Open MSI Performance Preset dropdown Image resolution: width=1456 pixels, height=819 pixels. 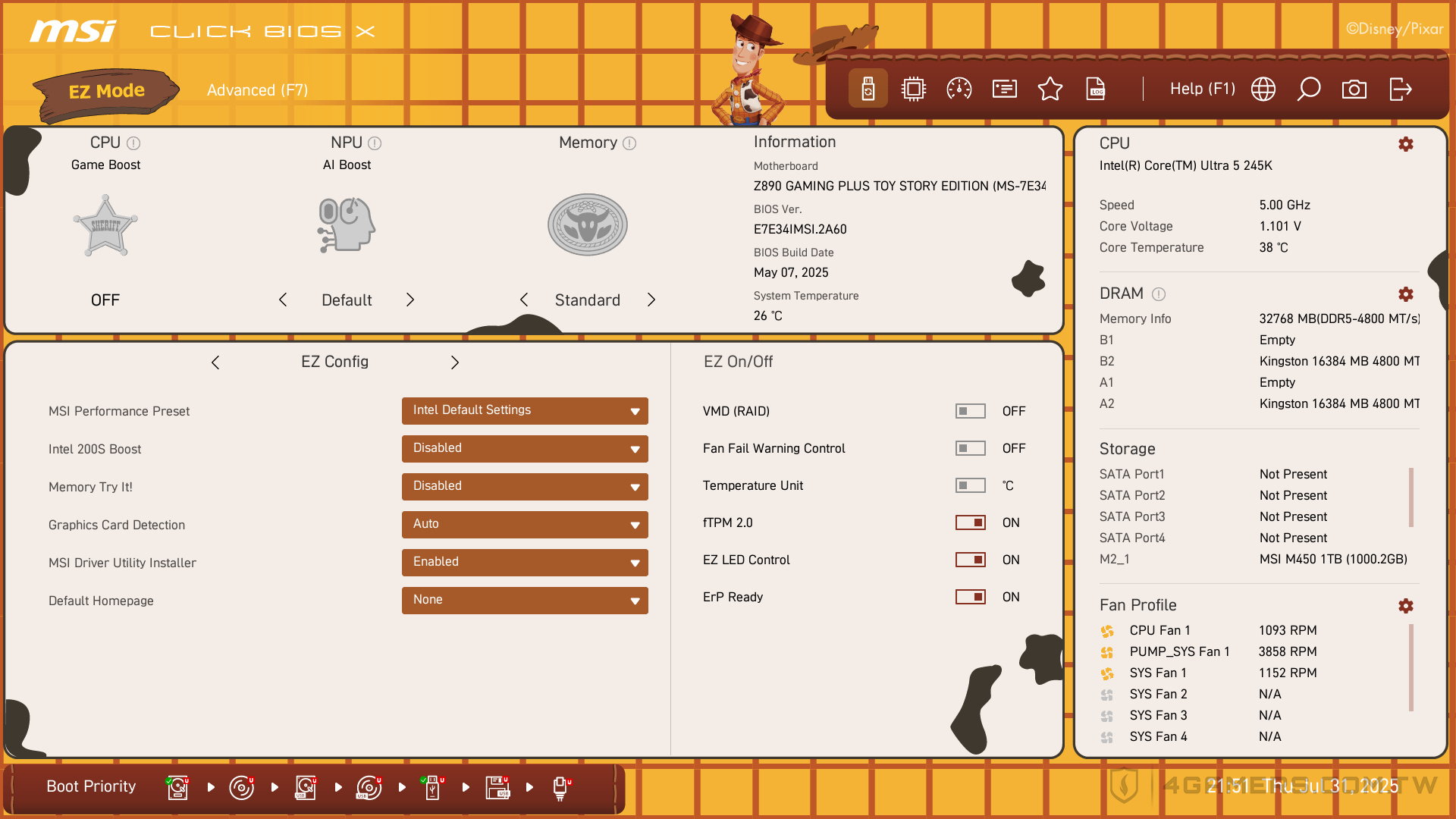coord(525,411)
